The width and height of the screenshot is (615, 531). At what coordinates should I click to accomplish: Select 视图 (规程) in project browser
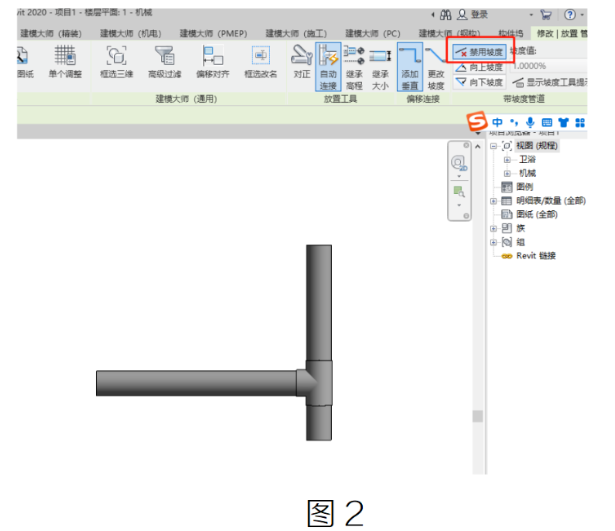(537, 146)
